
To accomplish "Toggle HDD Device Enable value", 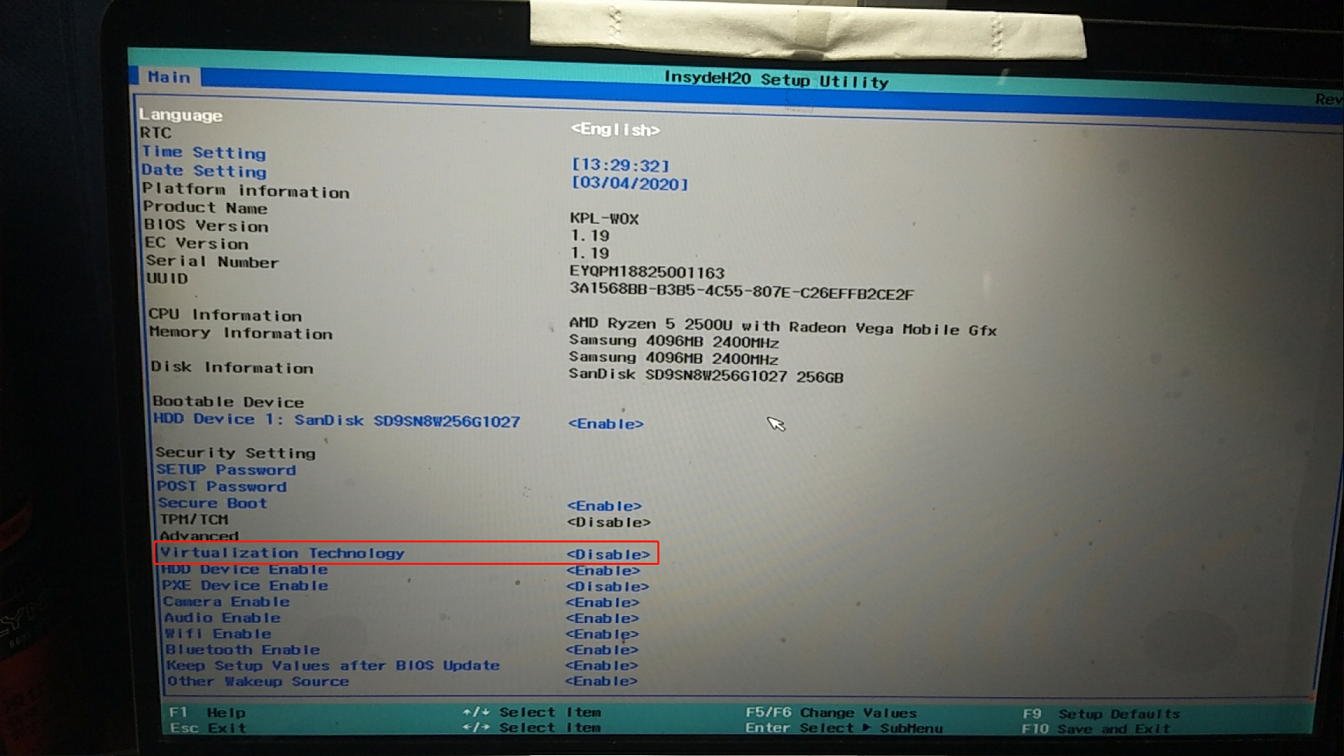I will (x=602, y=570).
